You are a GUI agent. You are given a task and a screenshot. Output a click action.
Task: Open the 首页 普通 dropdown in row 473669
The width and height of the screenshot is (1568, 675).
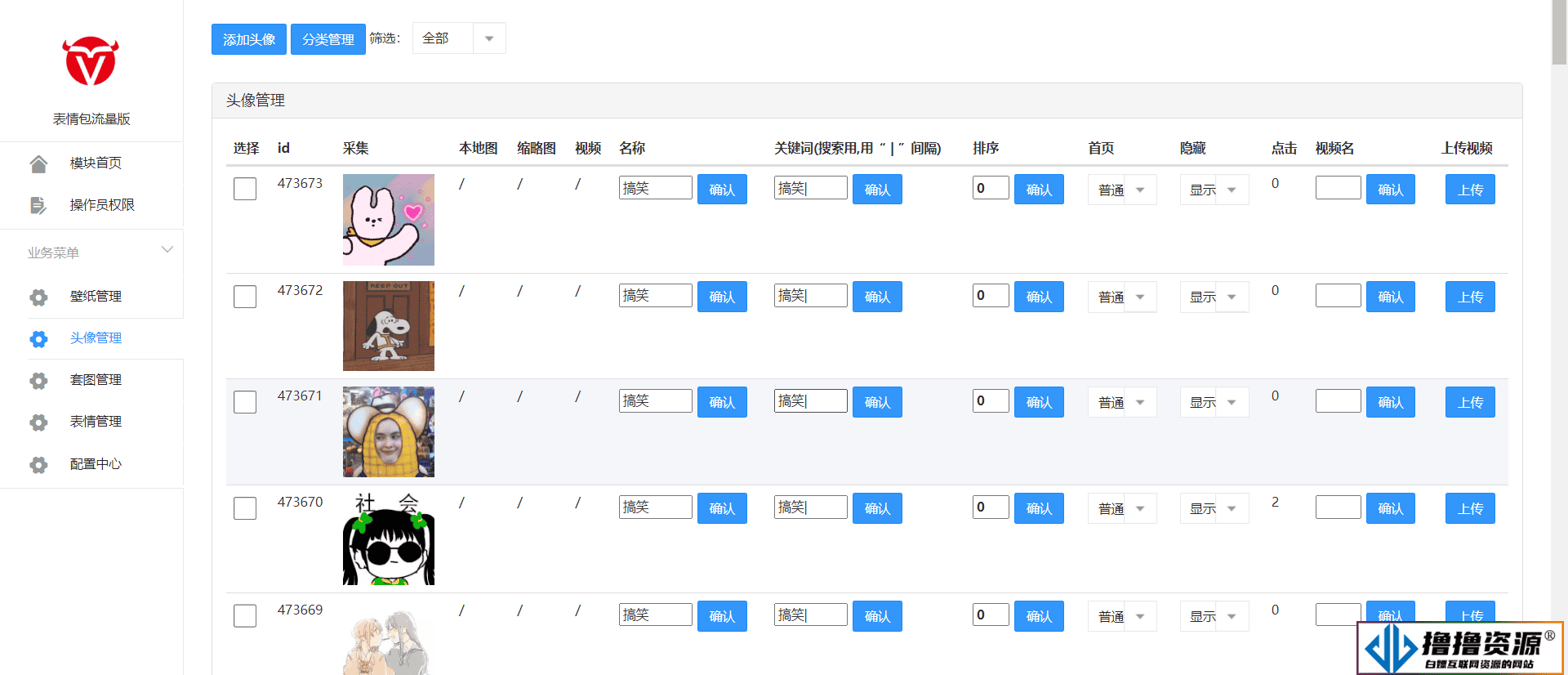pos(1122,616)
